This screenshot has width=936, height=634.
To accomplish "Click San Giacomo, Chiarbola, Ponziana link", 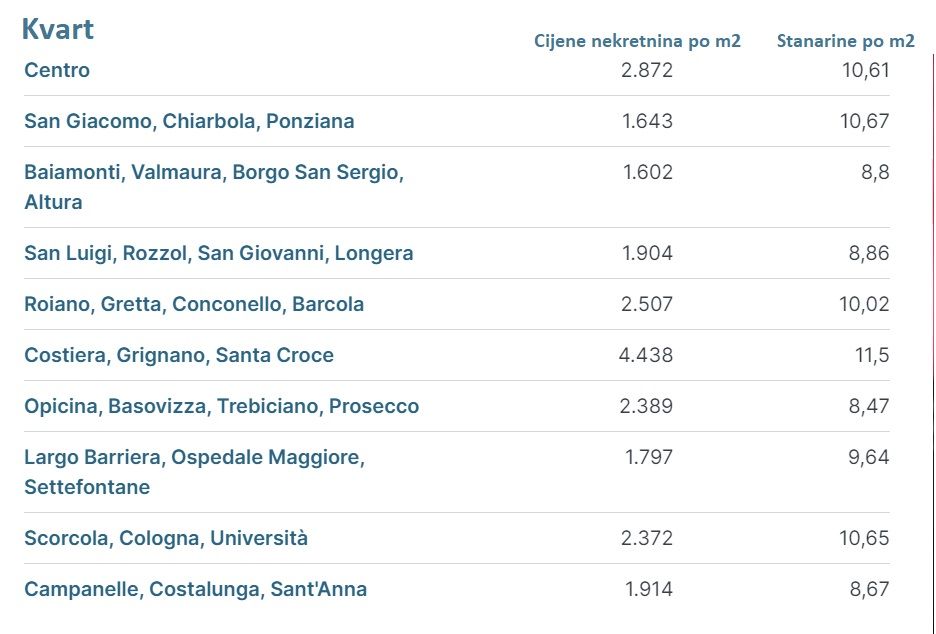I will coord(189,121).
